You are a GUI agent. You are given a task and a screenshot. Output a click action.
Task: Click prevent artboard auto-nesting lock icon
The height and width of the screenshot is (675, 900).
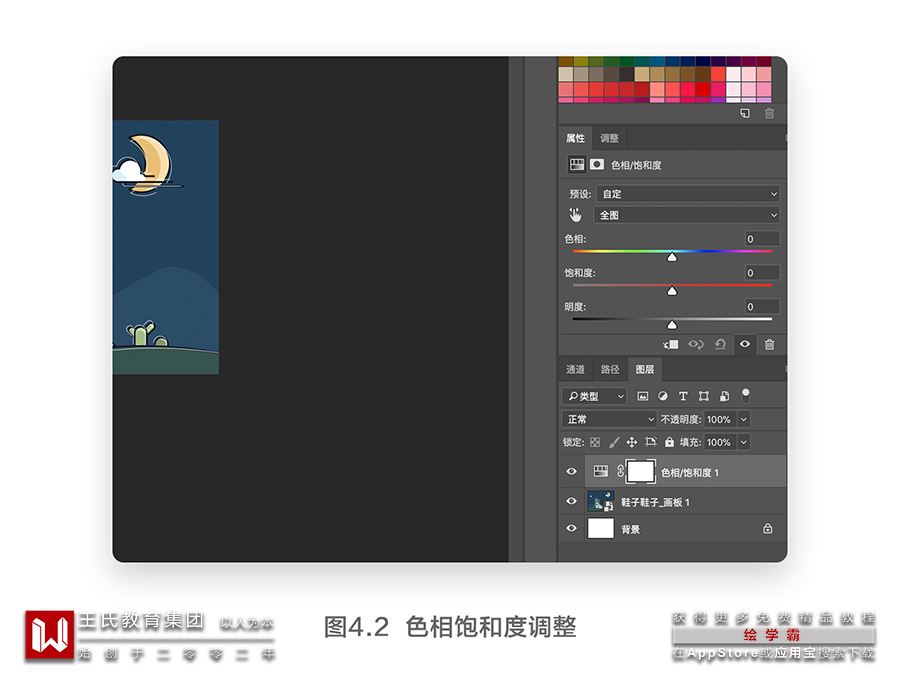[x=650, y=442]
